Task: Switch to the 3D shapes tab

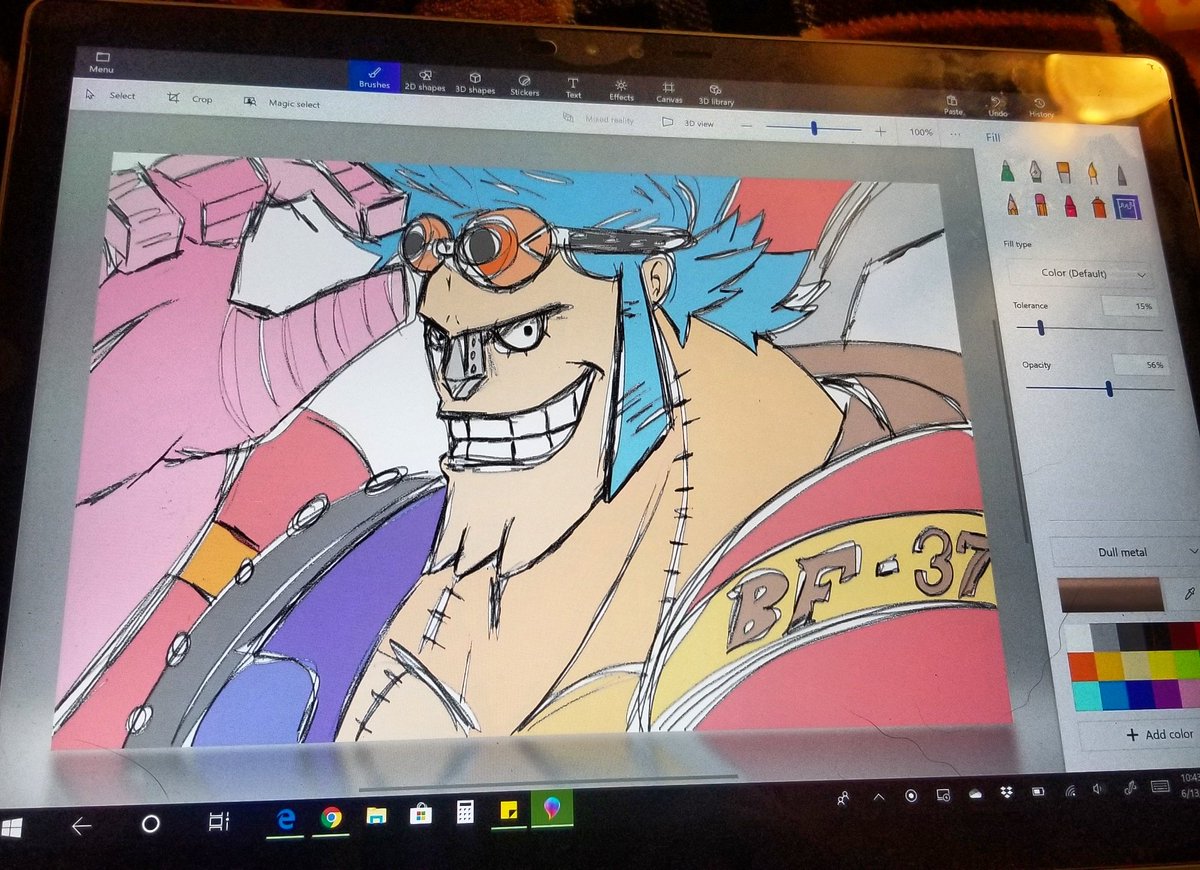Action: (475, 83)
